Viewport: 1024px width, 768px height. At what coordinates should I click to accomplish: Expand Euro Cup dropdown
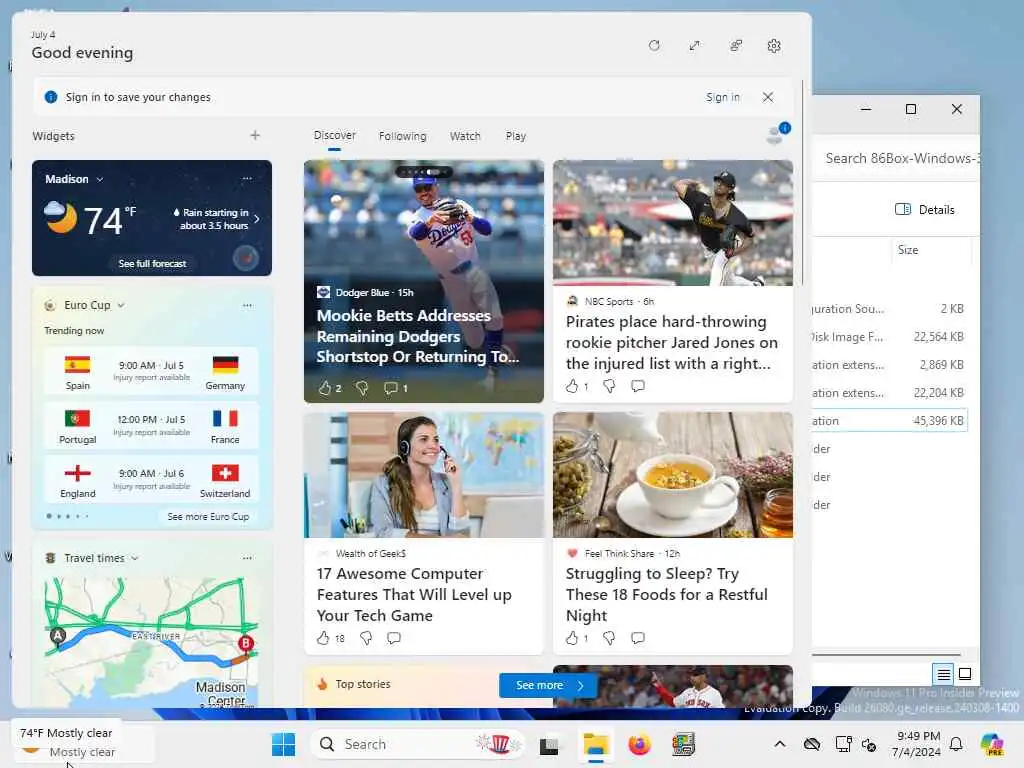(121, 305)
